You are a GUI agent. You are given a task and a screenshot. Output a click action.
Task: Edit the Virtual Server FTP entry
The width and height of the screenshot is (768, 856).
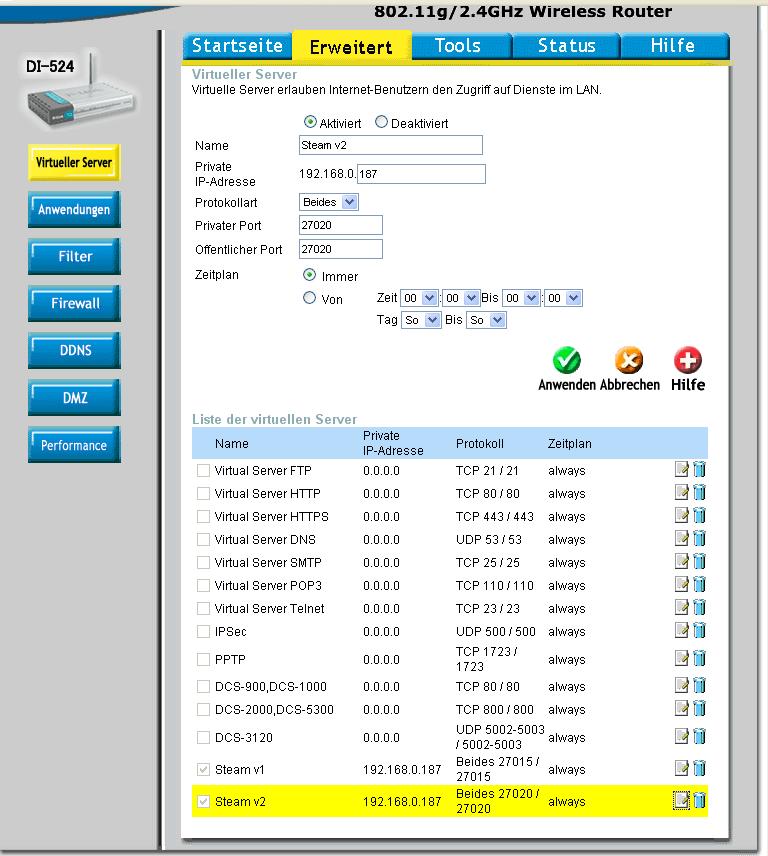click(x=681, y=469)
